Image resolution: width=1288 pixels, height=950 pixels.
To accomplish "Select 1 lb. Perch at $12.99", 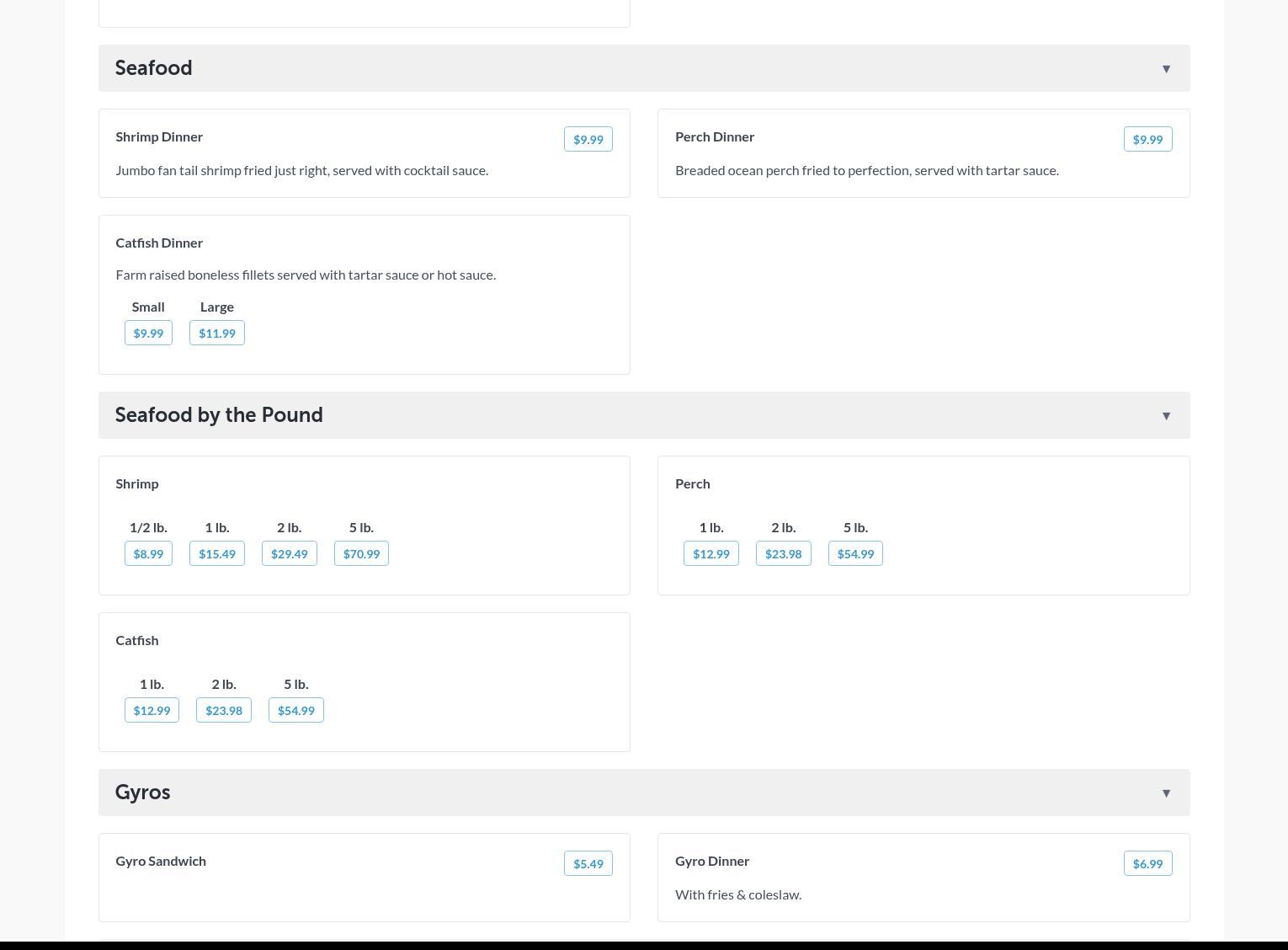I will point(711,554).
